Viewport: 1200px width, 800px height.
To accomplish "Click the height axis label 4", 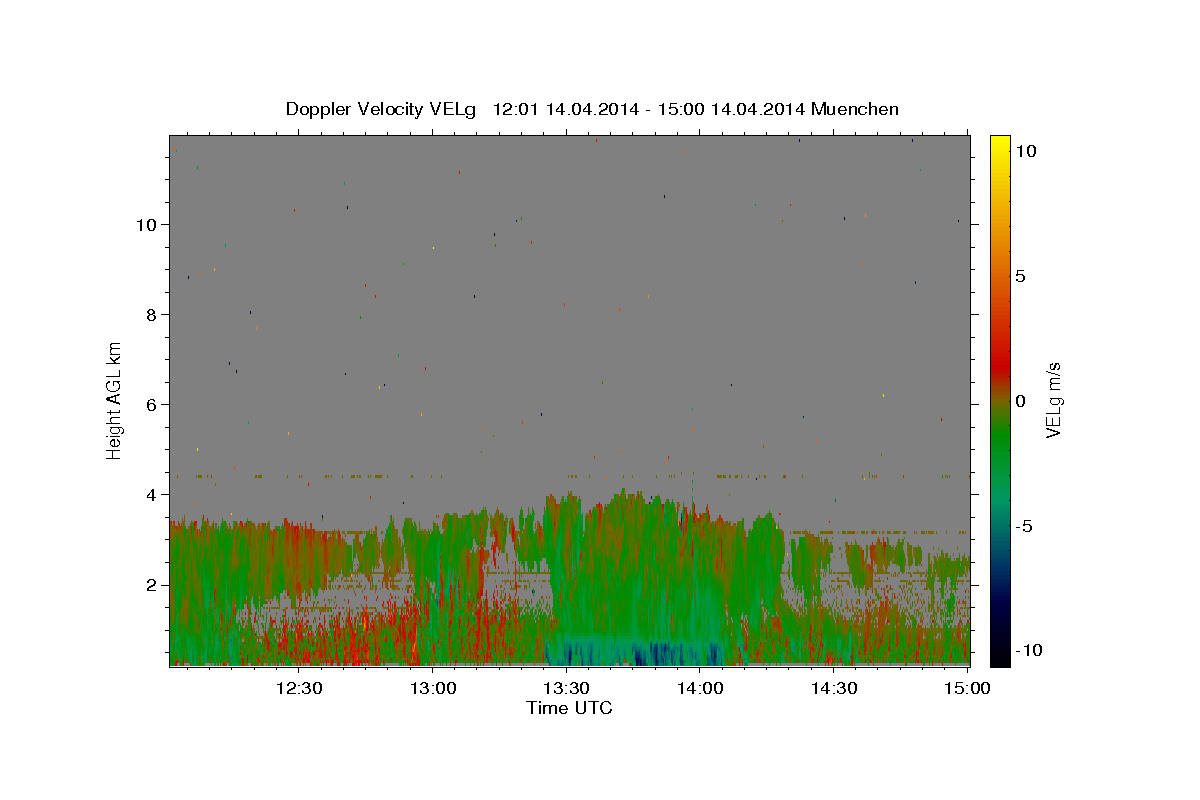I will (153, 494).
